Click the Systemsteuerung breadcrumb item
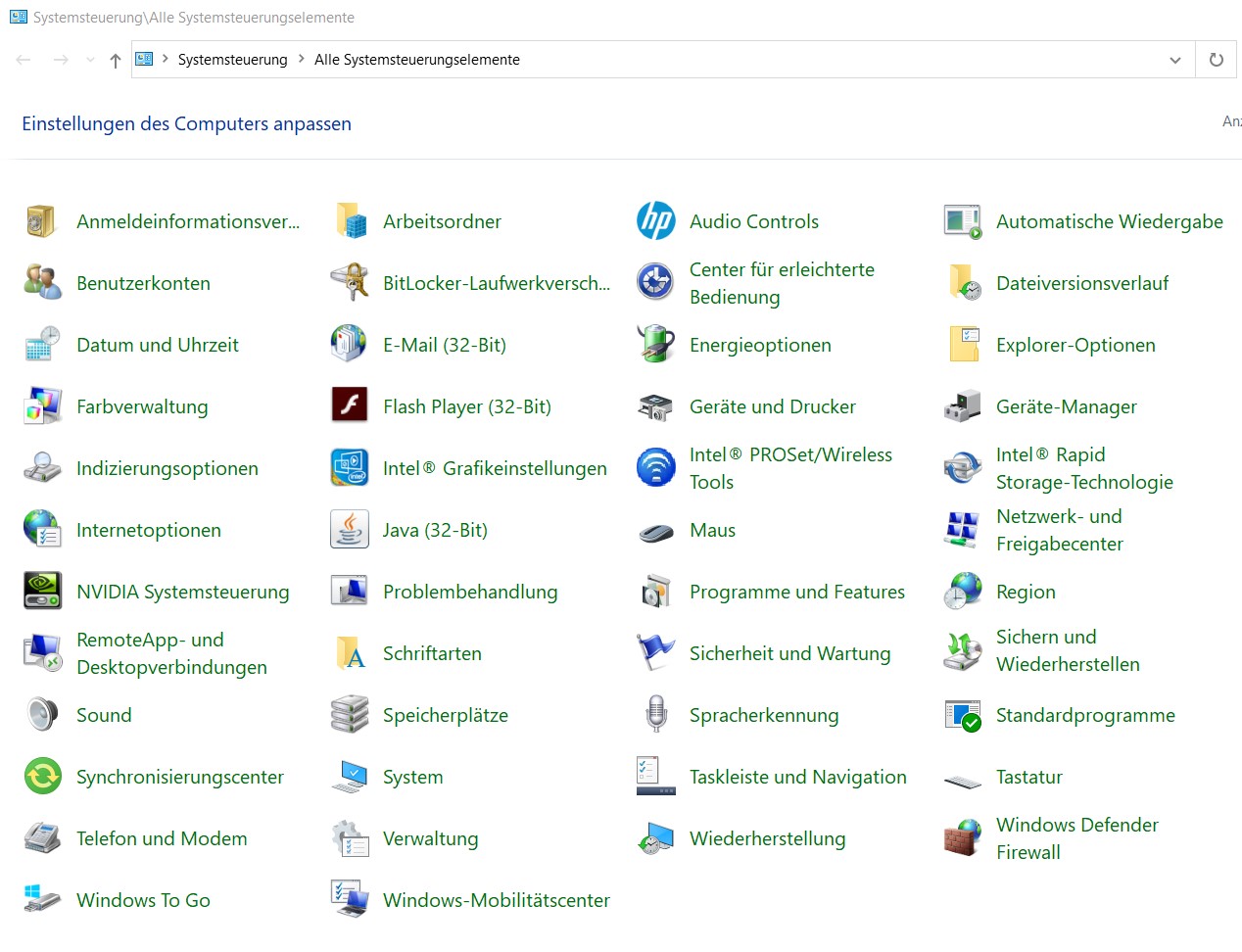This screenshot has height=952, width=1242. 232,60
